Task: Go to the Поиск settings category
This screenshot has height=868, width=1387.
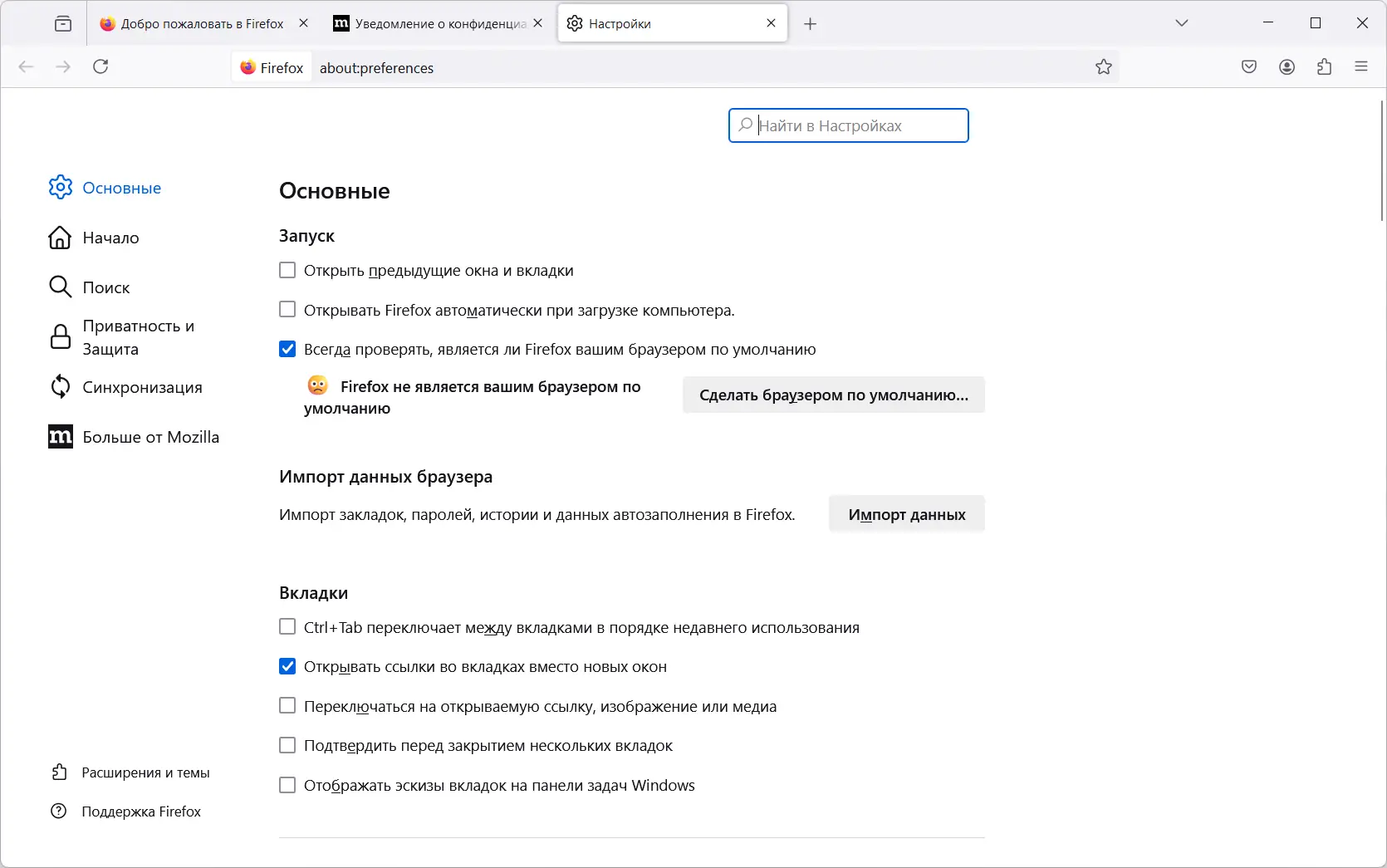Action: (105, 287)
